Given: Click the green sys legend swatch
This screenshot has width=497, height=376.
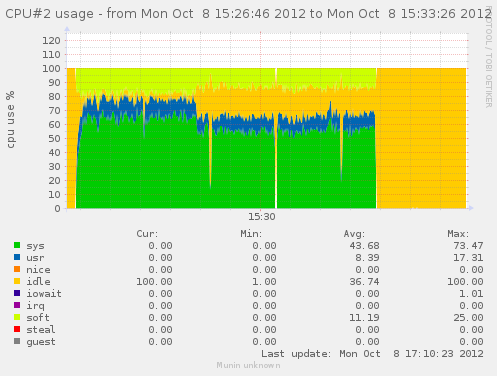Looking at the screenshot, I should (x=17, y=245).
